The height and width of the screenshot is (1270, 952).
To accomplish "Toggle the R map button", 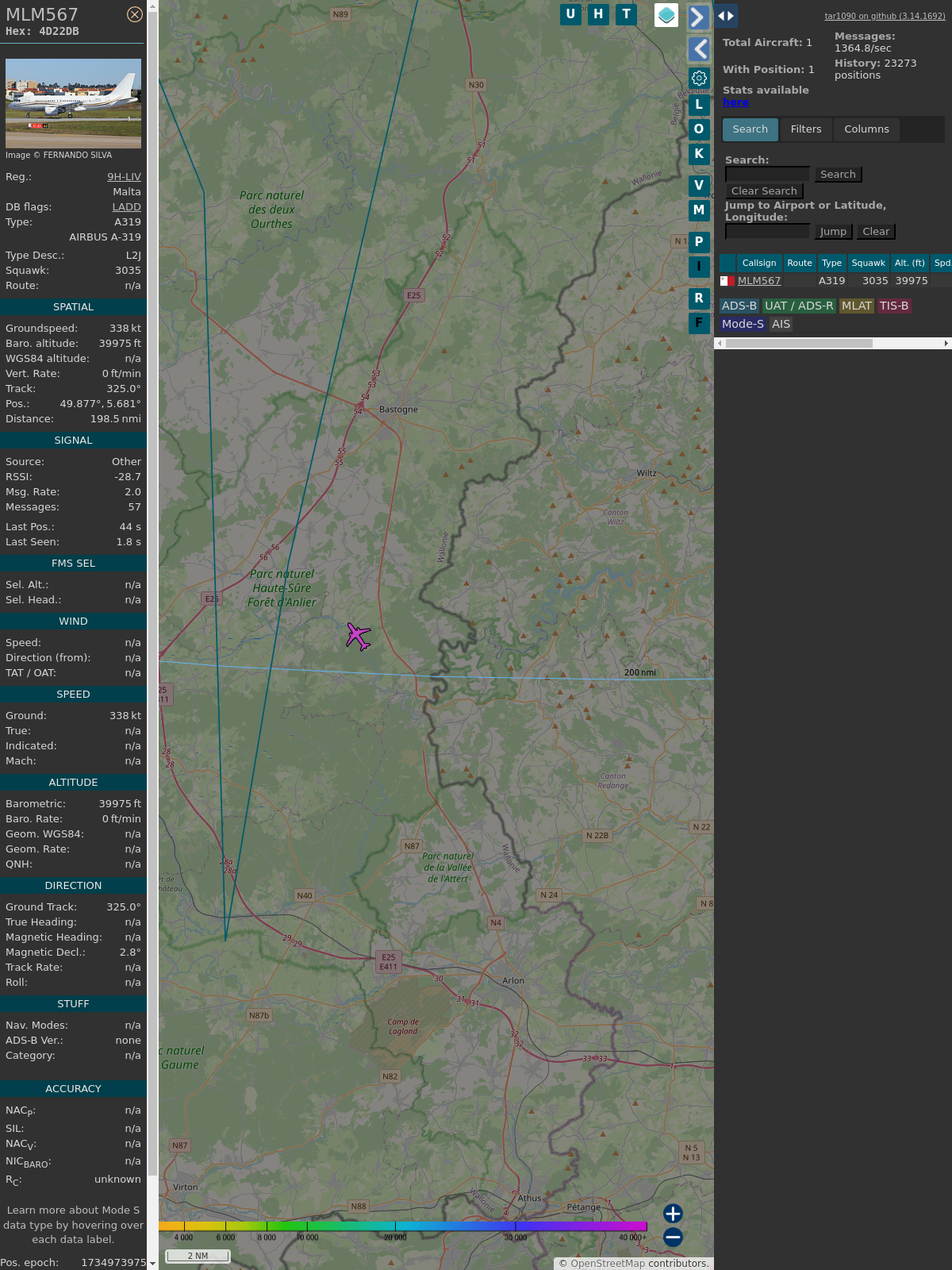I will (x=699, y=298).
